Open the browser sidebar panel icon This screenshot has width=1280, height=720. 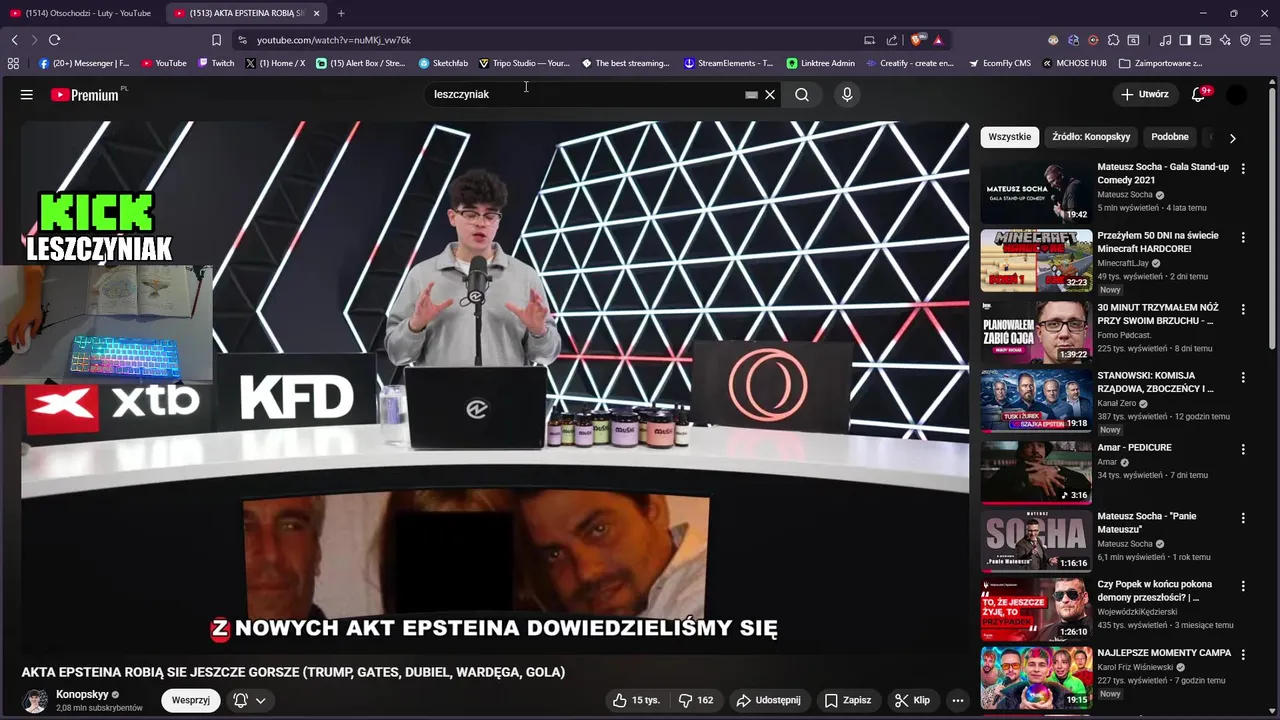pos(1185,40)
